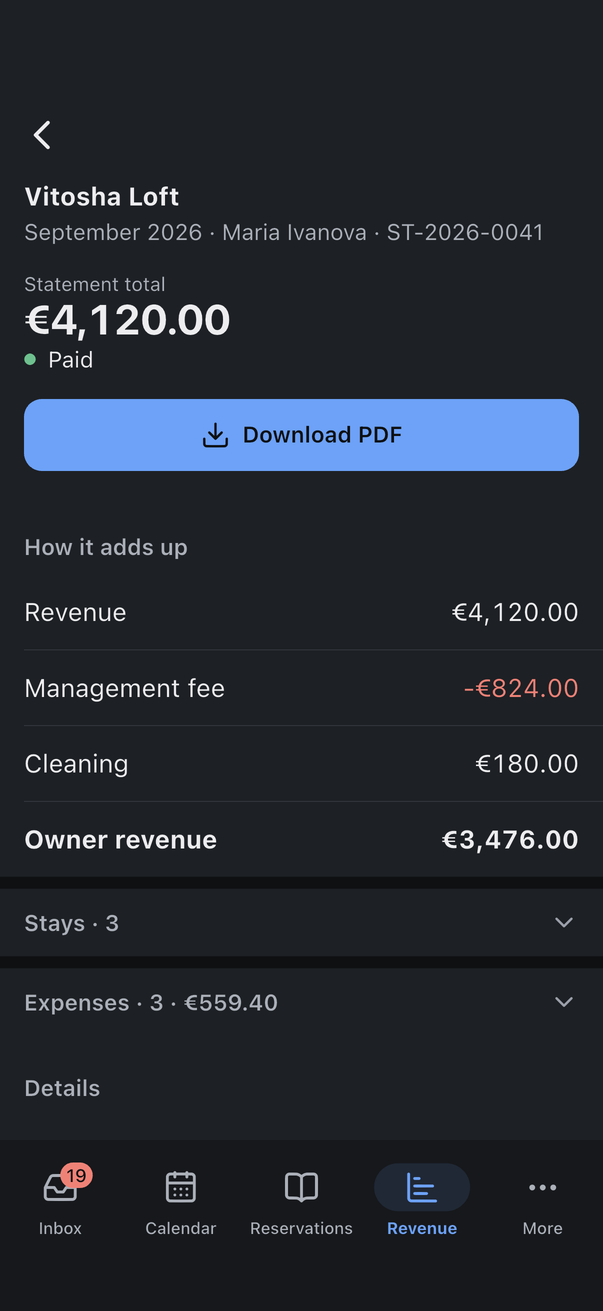Open the More three-dots icon
Viewport: 603px width, 1311px height.
pos(542,1187)
